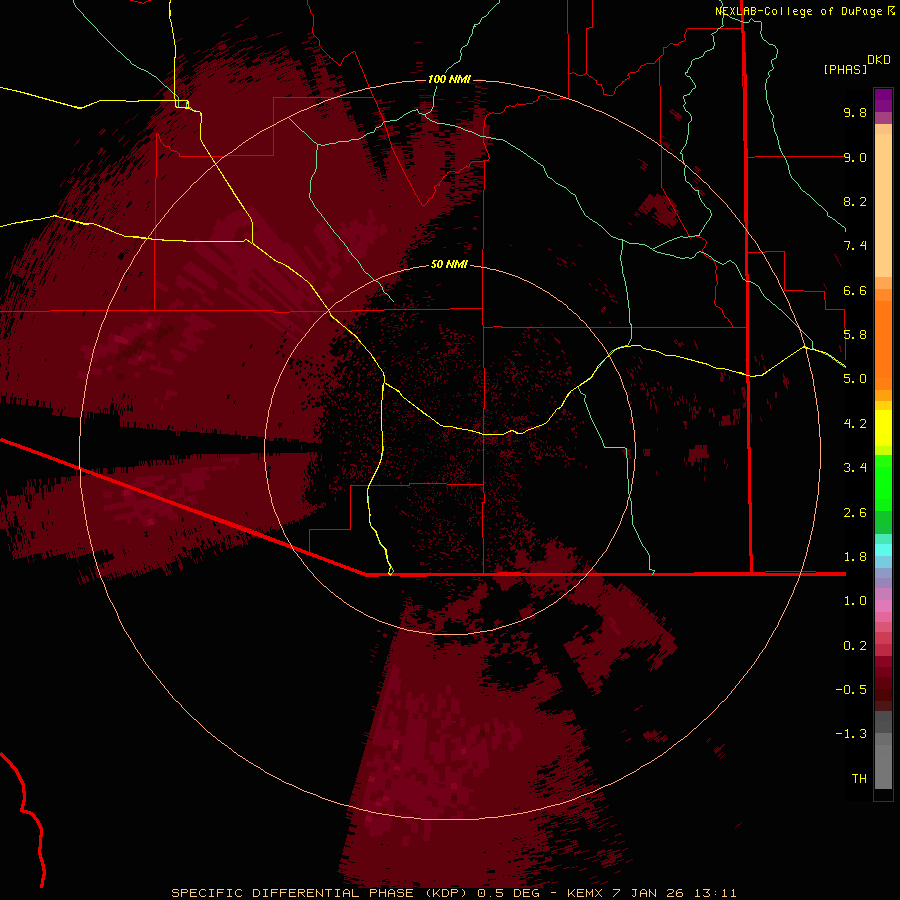Pick the gray swatch at the bottom of the color bar

883,766
